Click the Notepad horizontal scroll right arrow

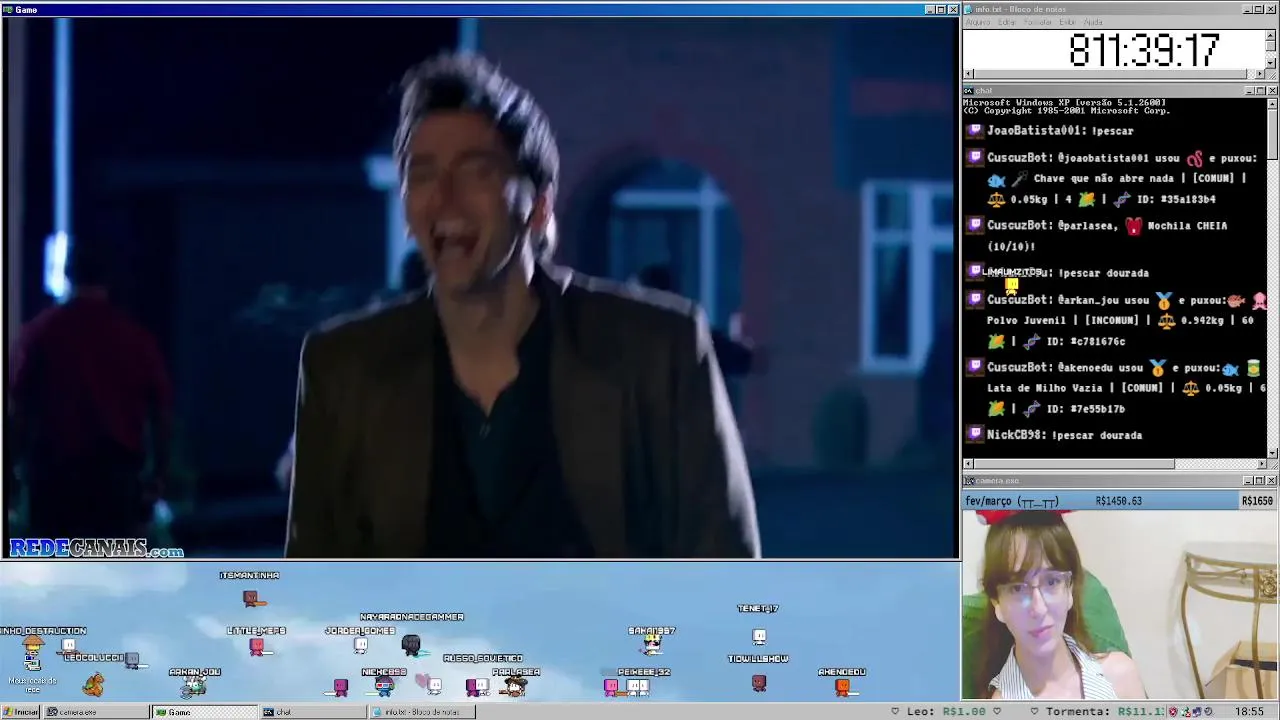click(x=1260, y=74)
